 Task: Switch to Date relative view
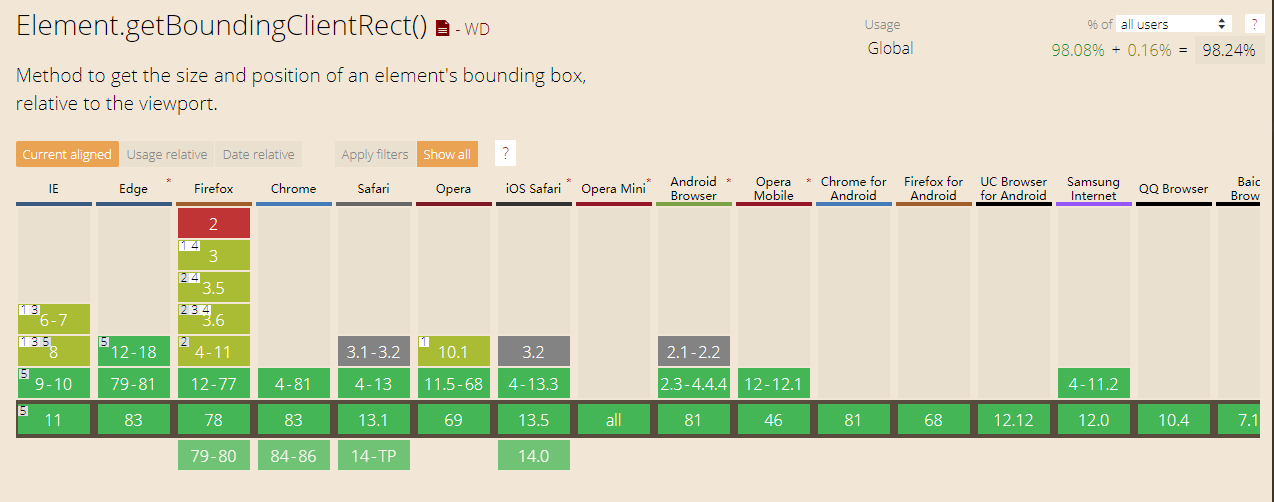258,154
